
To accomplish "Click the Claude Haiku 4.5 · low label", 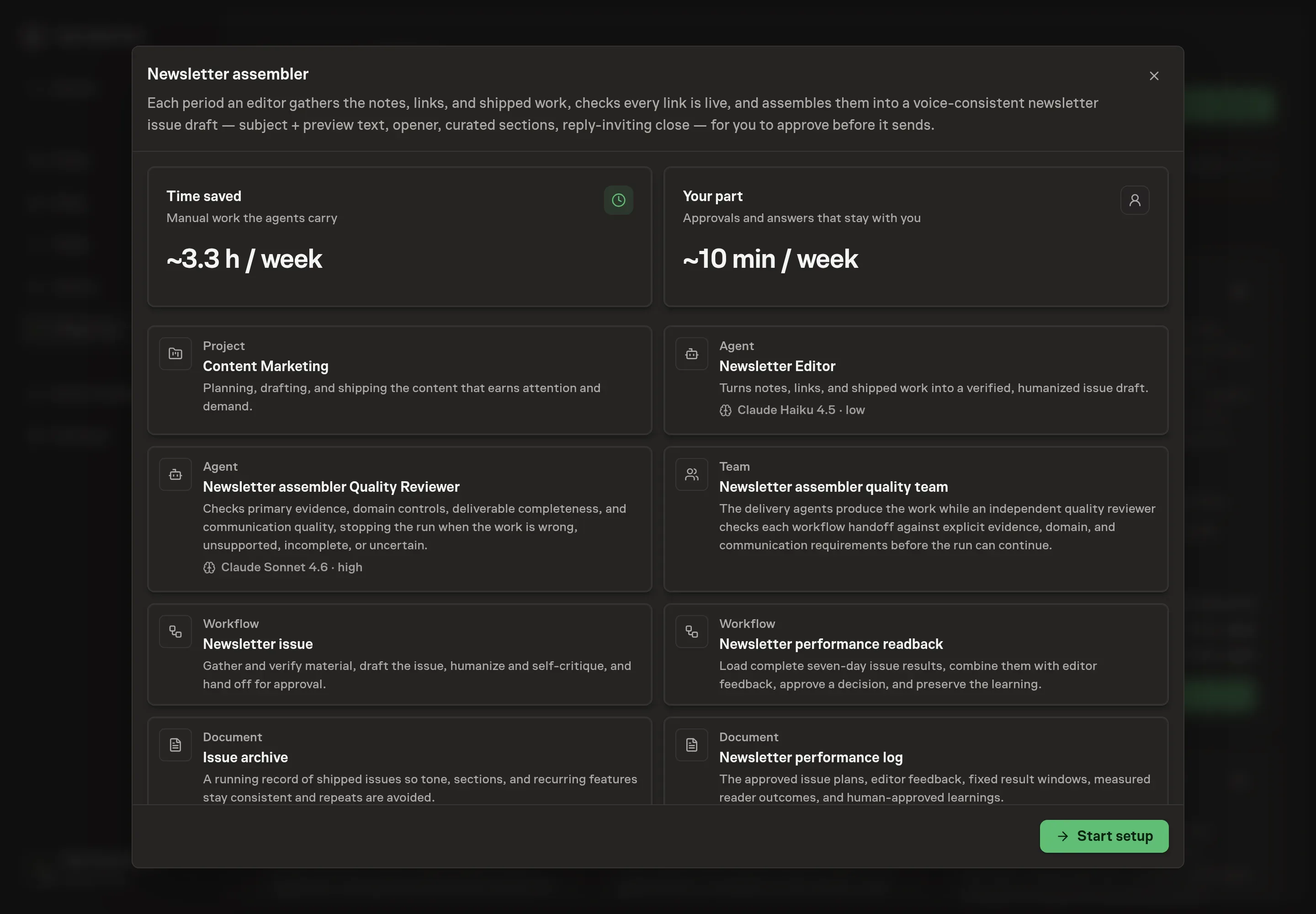I will pos(801,410).
